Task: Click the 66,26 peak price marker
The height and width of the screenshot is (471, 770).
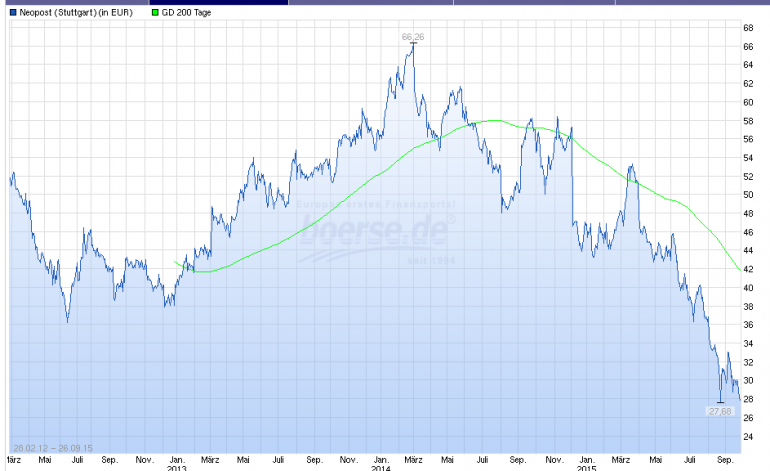Action: 412,37
